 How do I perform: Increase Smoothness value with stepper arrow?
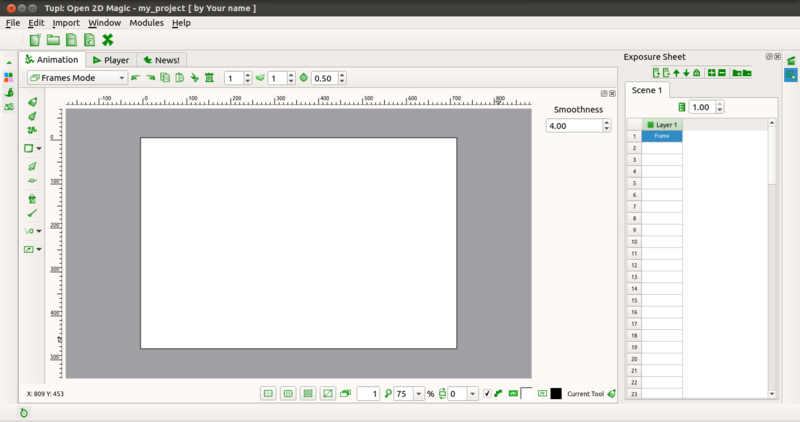coord(607,122)
